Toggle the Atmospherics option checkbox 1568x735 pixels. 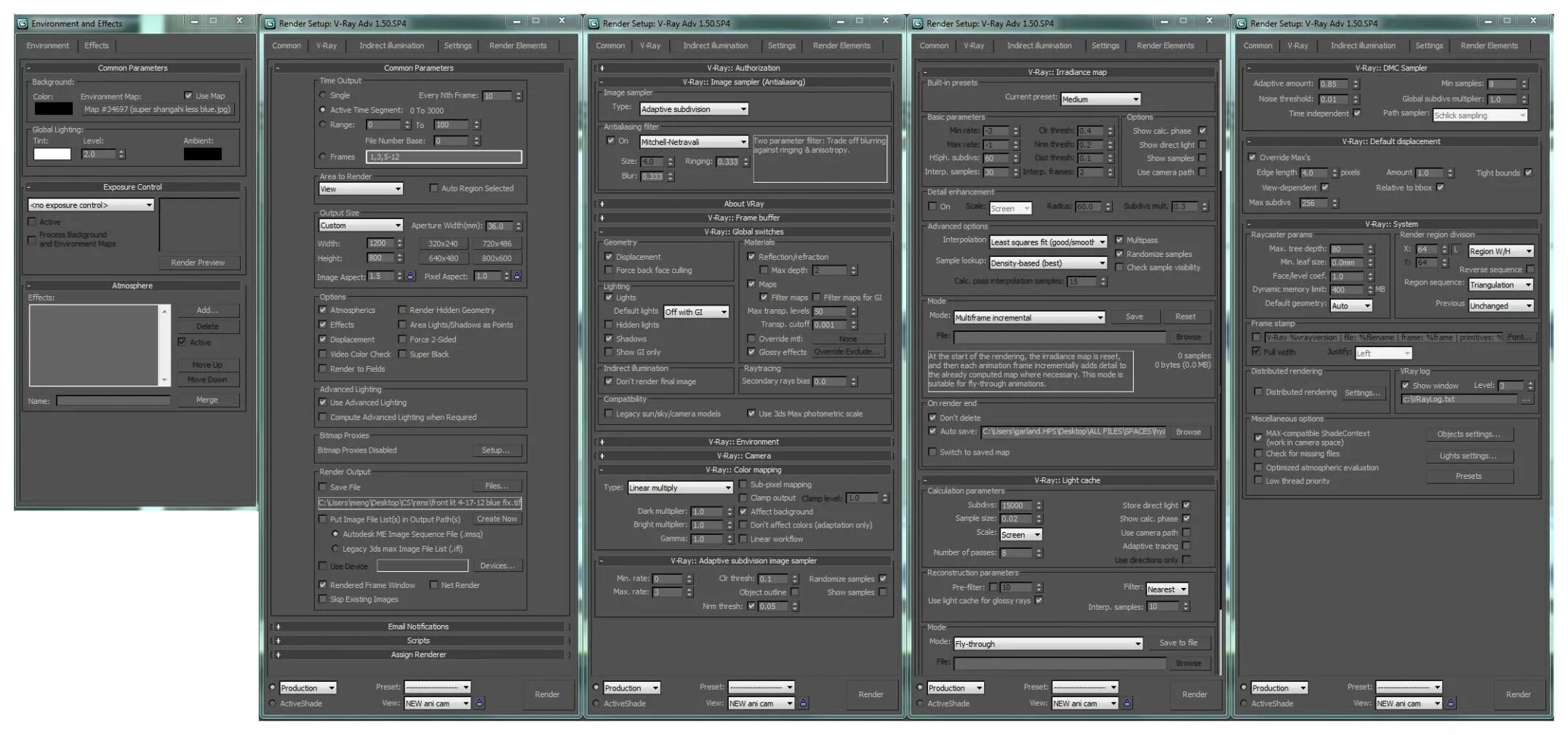[323, 310]
